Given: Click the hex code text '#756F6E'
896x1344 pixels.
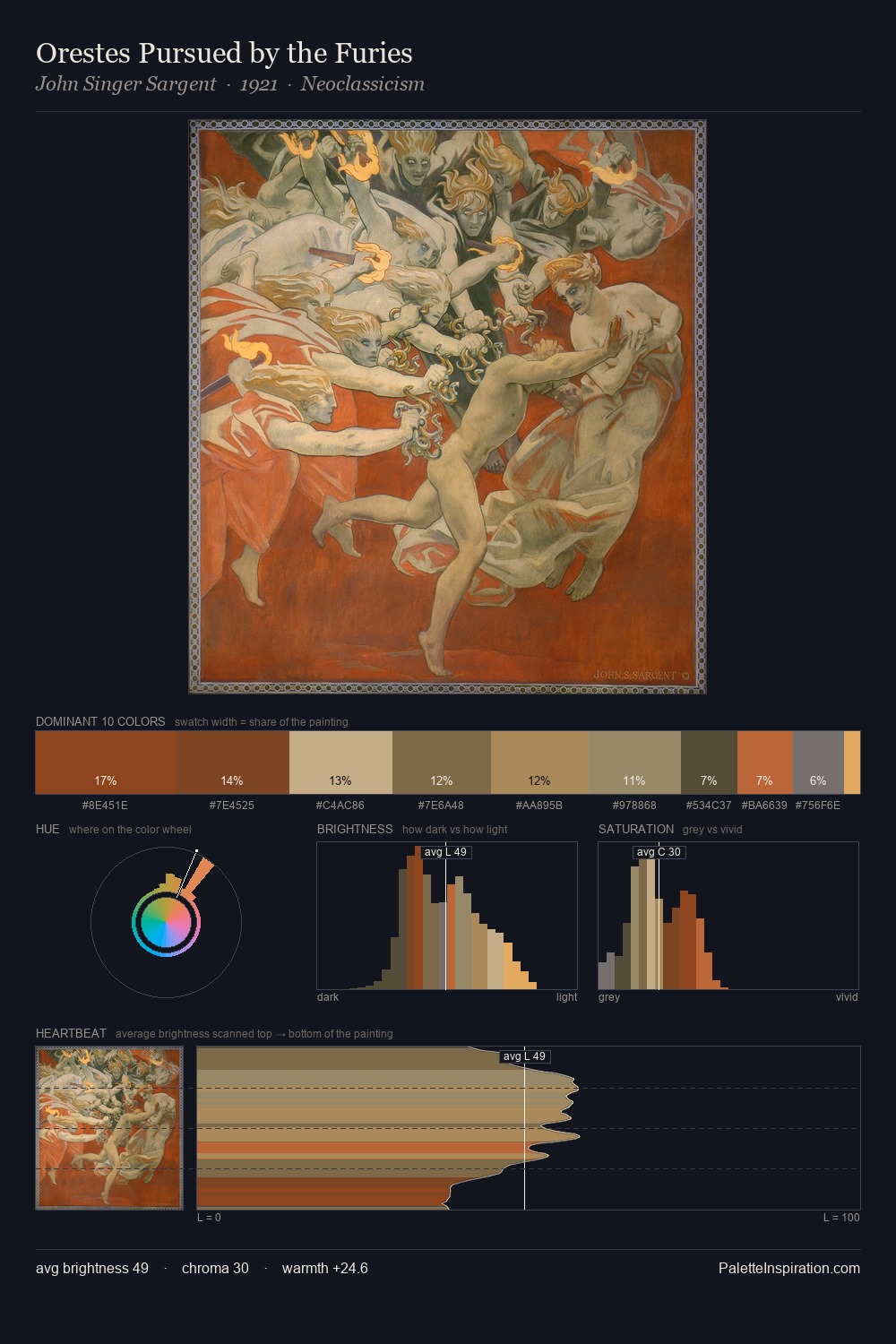Looking at the screenshot, I should click(x=818, y=805).
